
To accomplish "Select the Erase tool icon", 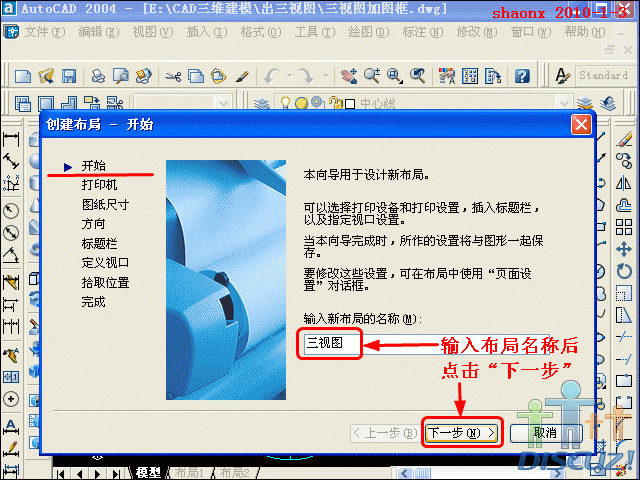I will [x=624, y=140].
